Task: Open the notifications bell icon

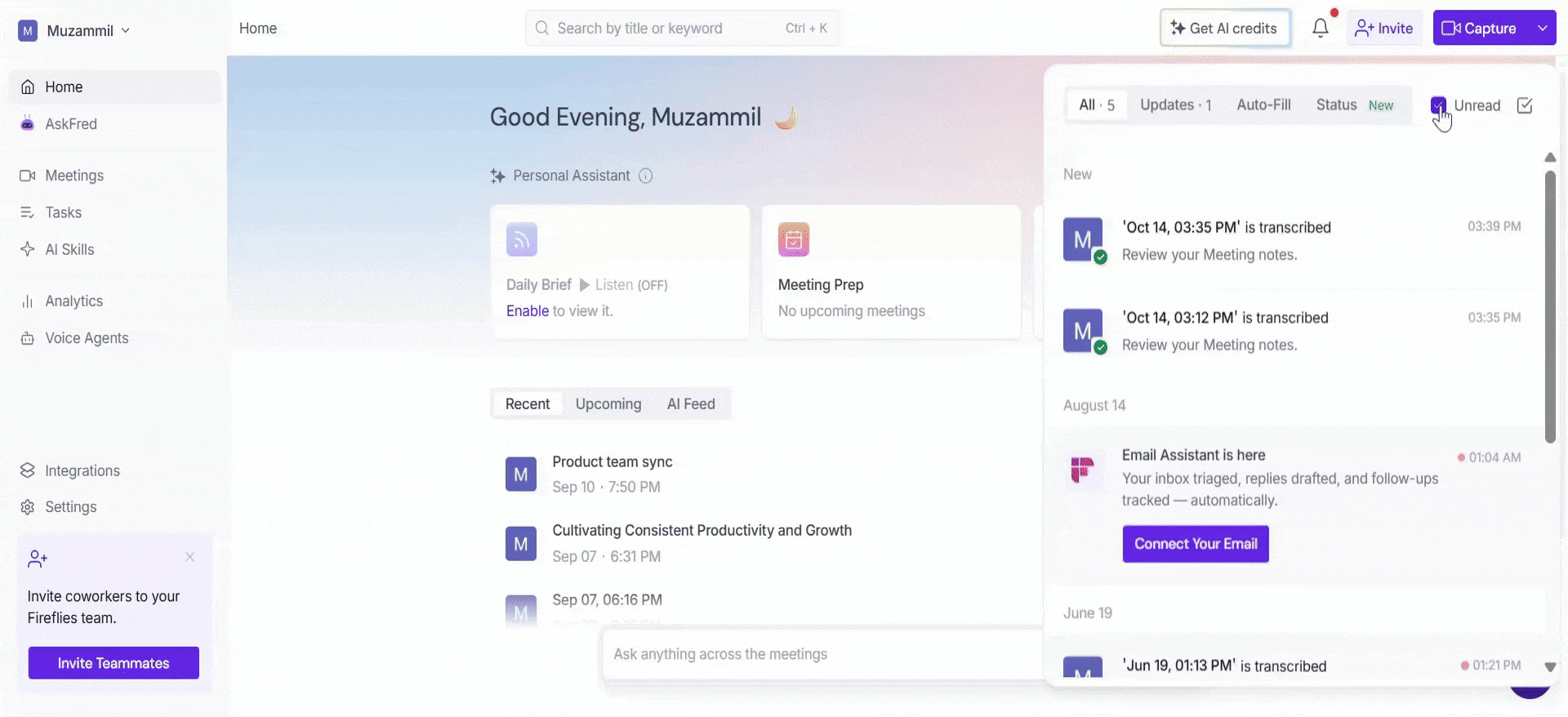Action: (x=1321, y=29)
